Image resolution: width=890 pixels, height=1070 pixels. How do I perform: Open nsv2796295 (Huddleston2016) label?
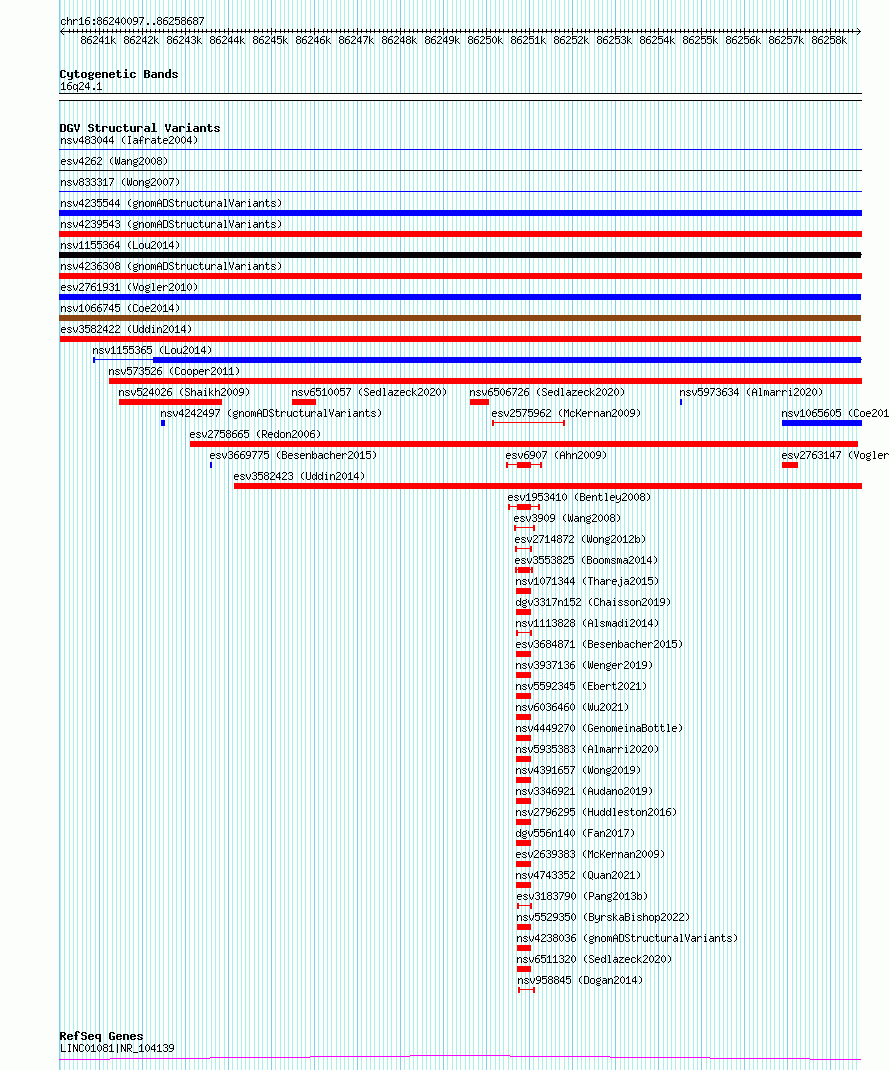597,813
